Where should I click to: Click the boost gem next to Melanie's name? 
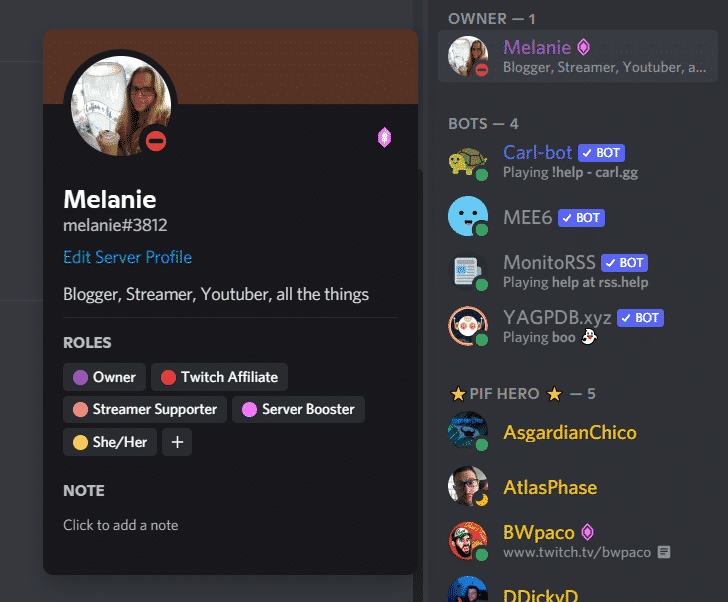[x=583, y=47]
